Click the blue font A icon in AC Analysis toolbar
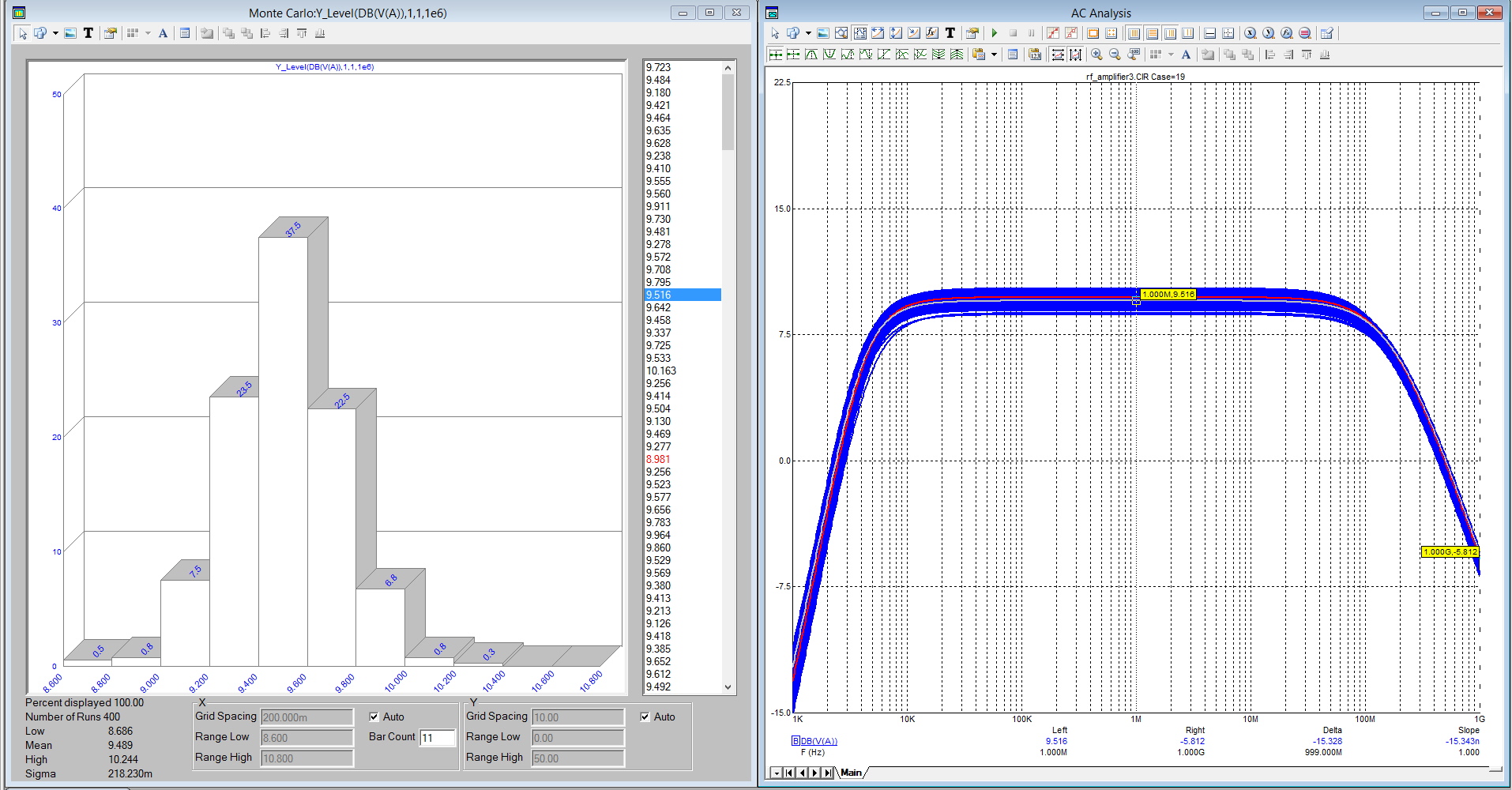The image size is (1512, 790). click(1186, 55)
